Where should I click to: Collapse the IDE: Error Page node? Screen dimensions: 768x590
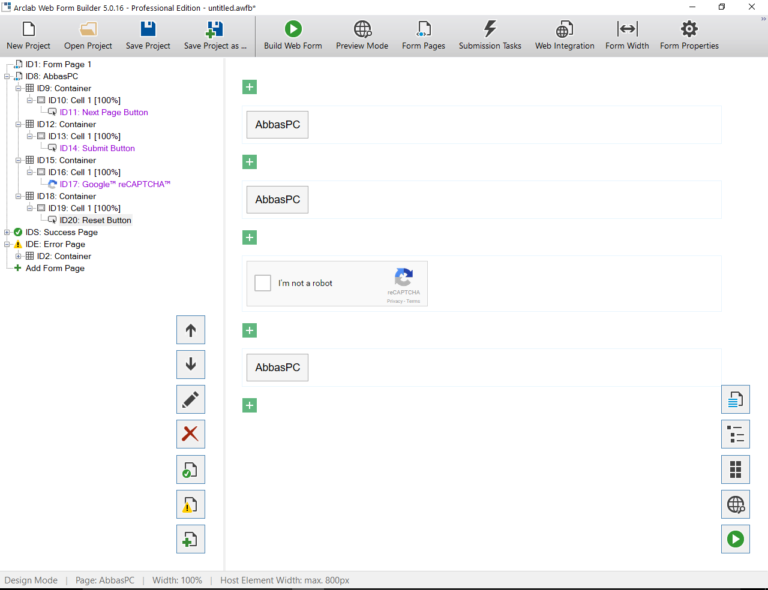pos(7,244)
